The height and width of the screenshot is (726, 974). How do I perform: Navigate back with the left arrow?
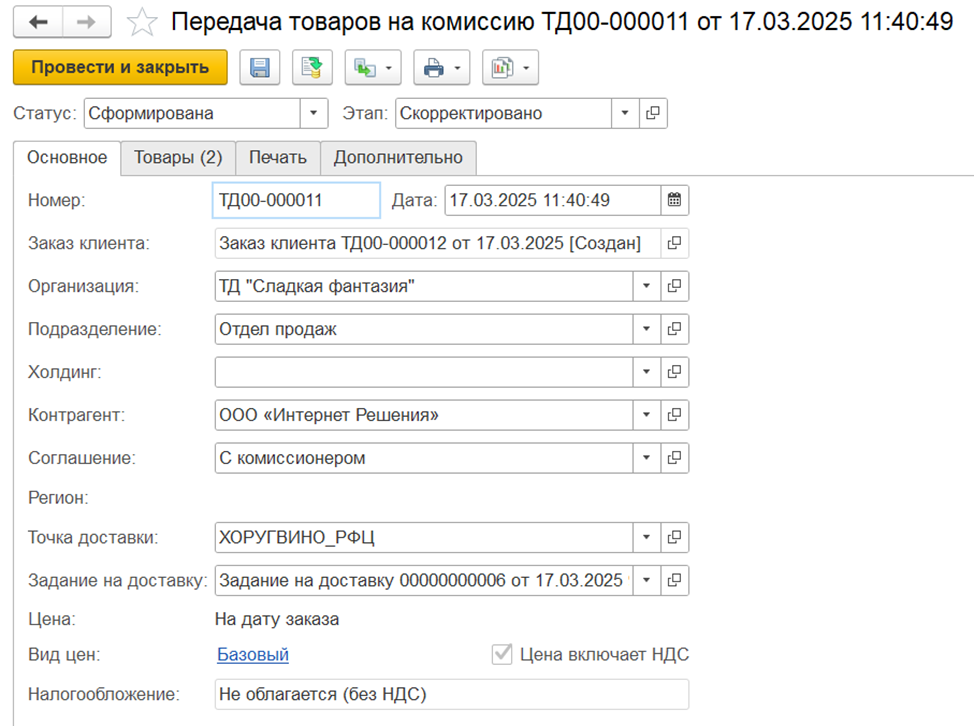(x=44, y=21)
